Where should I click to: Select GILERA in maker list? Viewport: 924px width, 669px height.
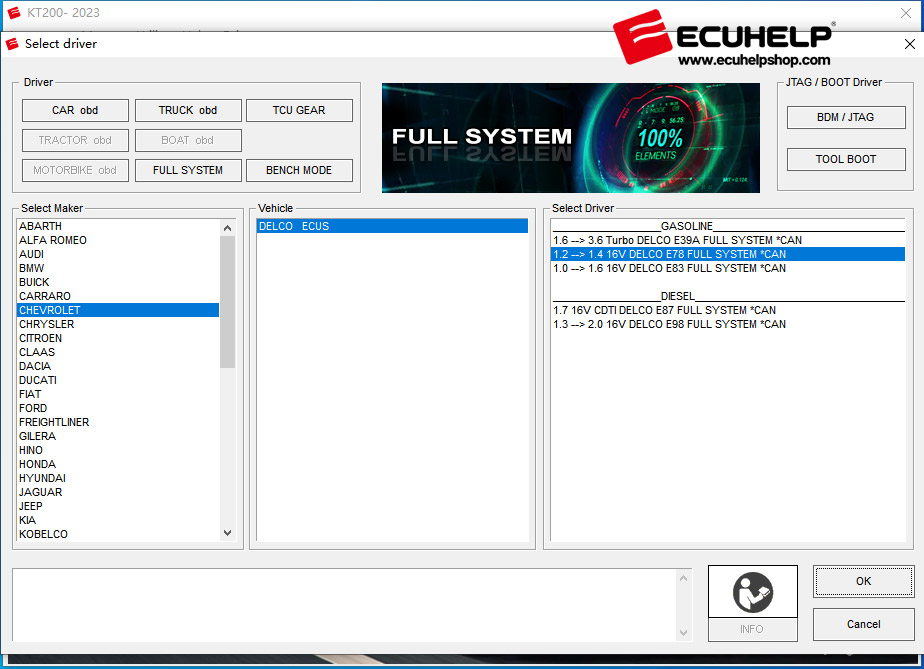coord(118,436)
